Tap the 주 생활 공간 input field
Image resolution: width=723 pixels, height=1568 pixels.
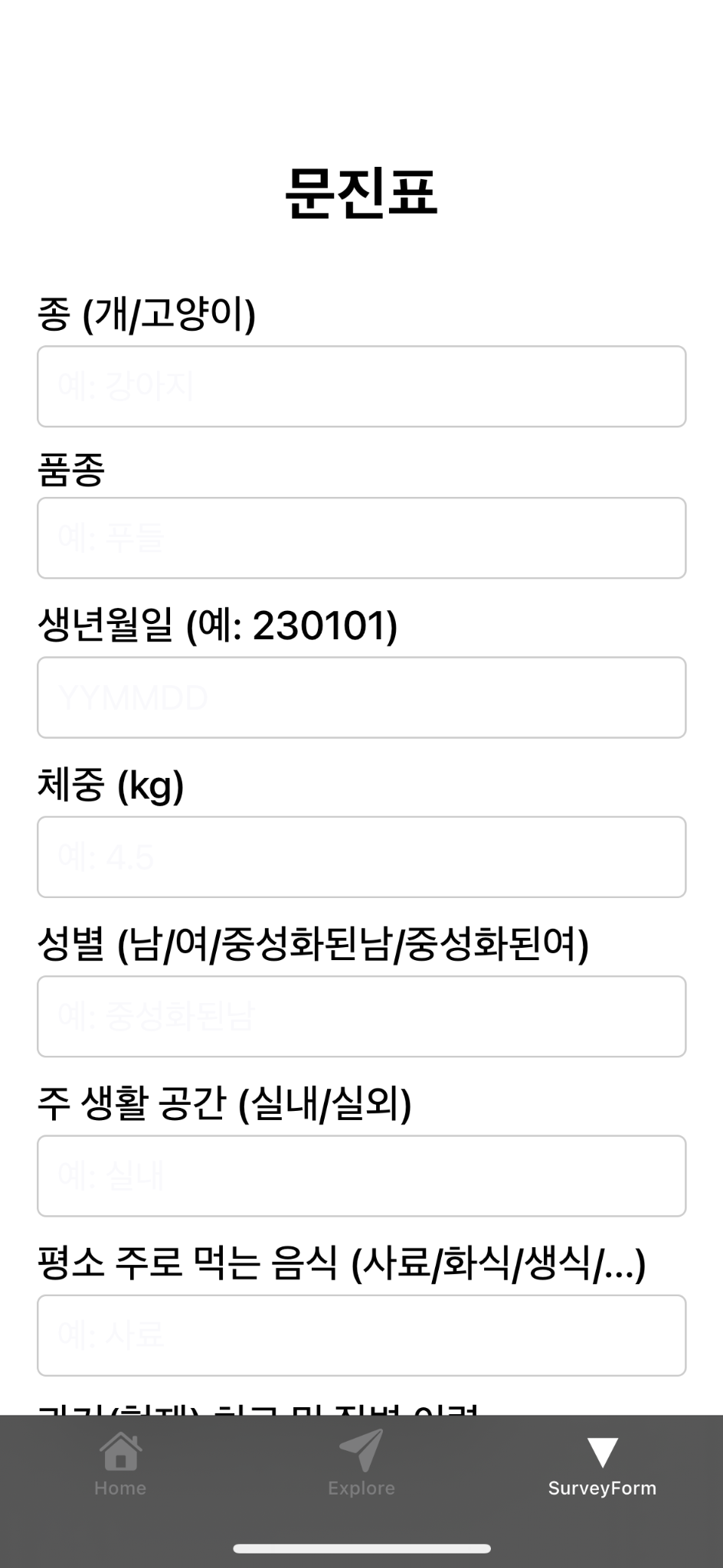pos(361,1175)
